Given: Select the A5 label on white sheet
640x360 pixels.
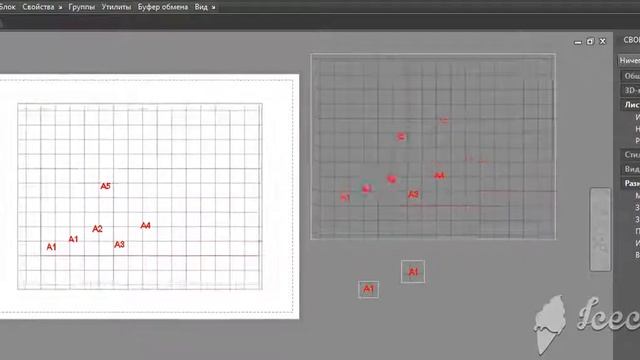Looking at the screenshot, I should (105, 186).
